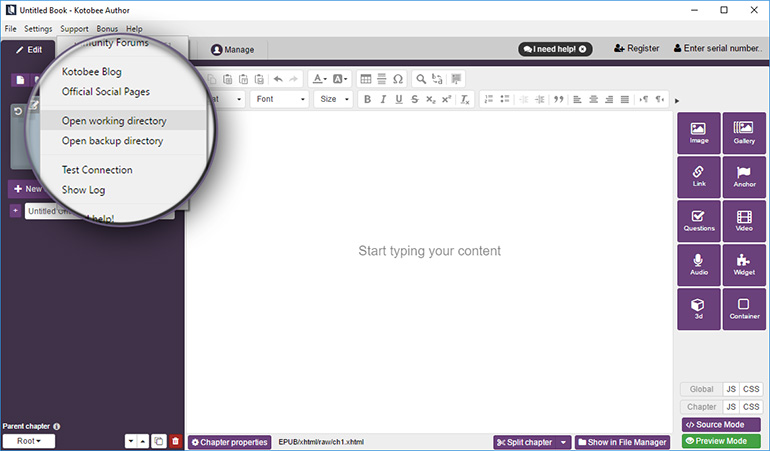Delete chapter with red trash icon
The width and height of the screenshot is (770, 451).
(175, 441)
